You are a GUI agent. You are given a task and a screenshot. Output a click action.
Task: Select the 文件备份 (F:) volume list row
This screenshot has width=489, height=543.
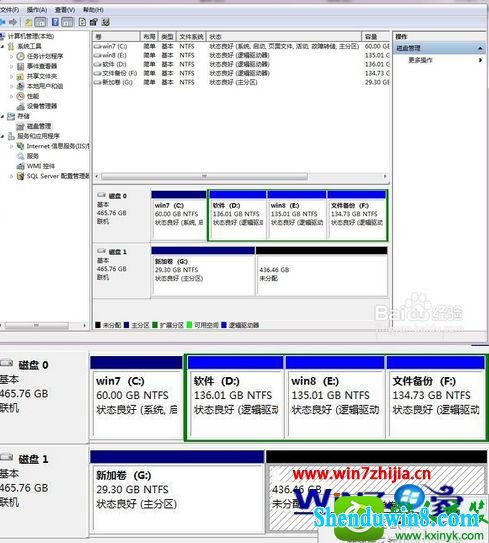241,73
